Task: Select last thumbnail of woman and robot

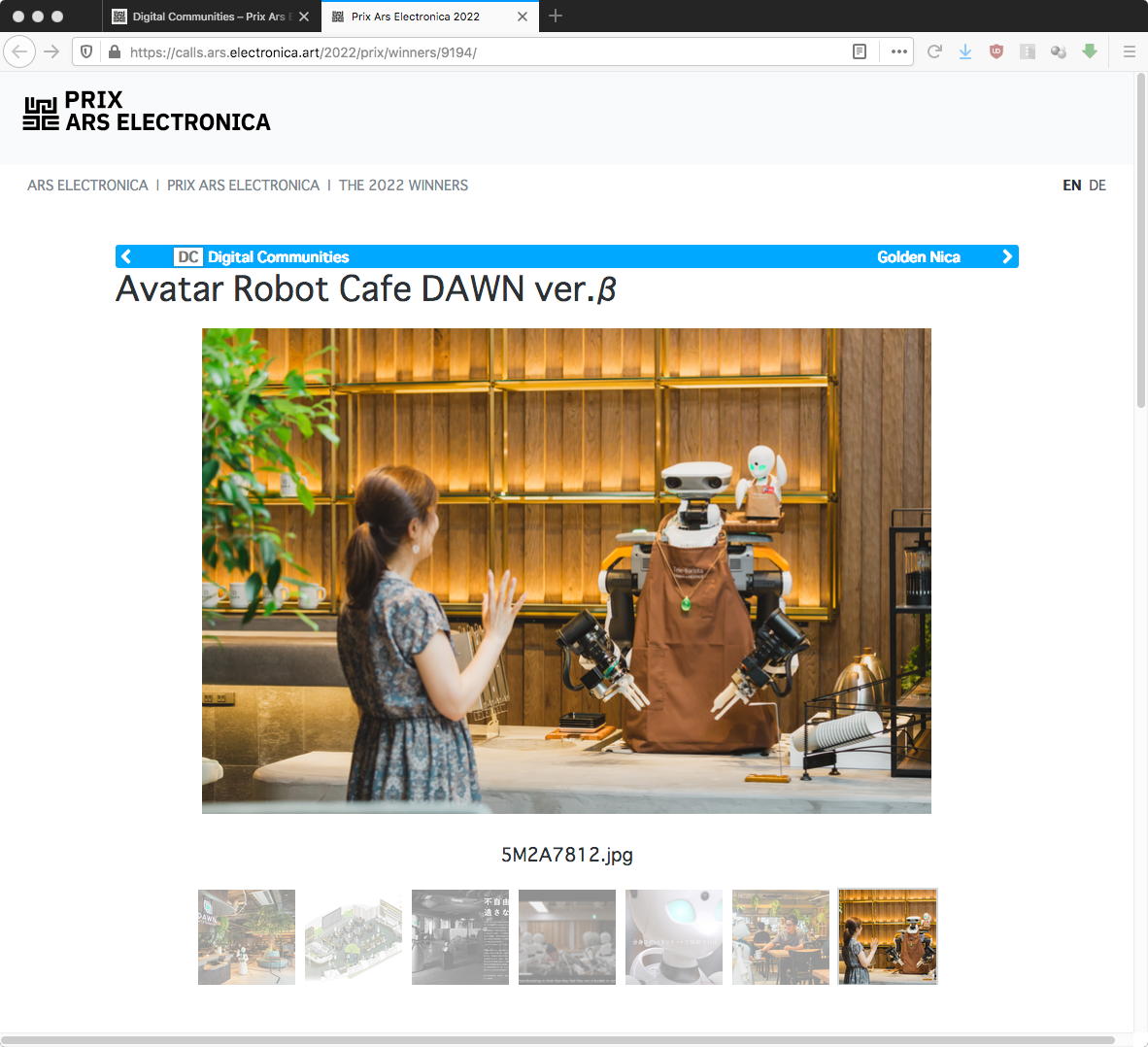Action: point(888,936)
